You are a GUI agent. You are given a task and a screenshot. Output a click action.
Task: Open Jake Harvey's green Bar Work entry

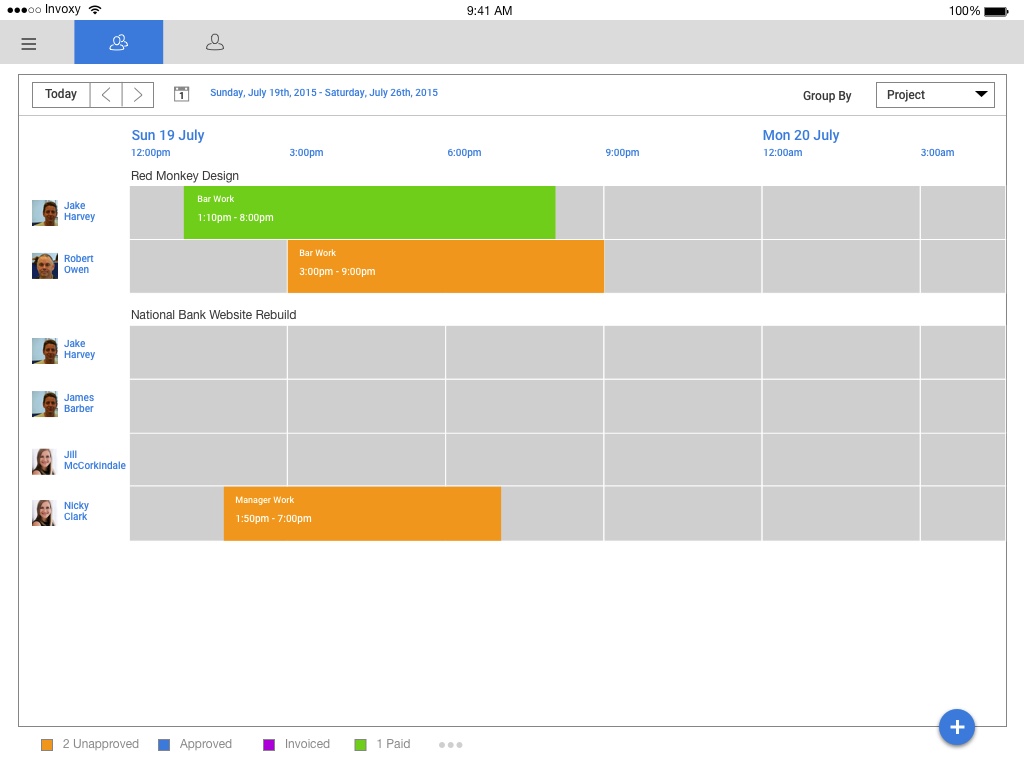pyautogui.click(x=369, y=212)
